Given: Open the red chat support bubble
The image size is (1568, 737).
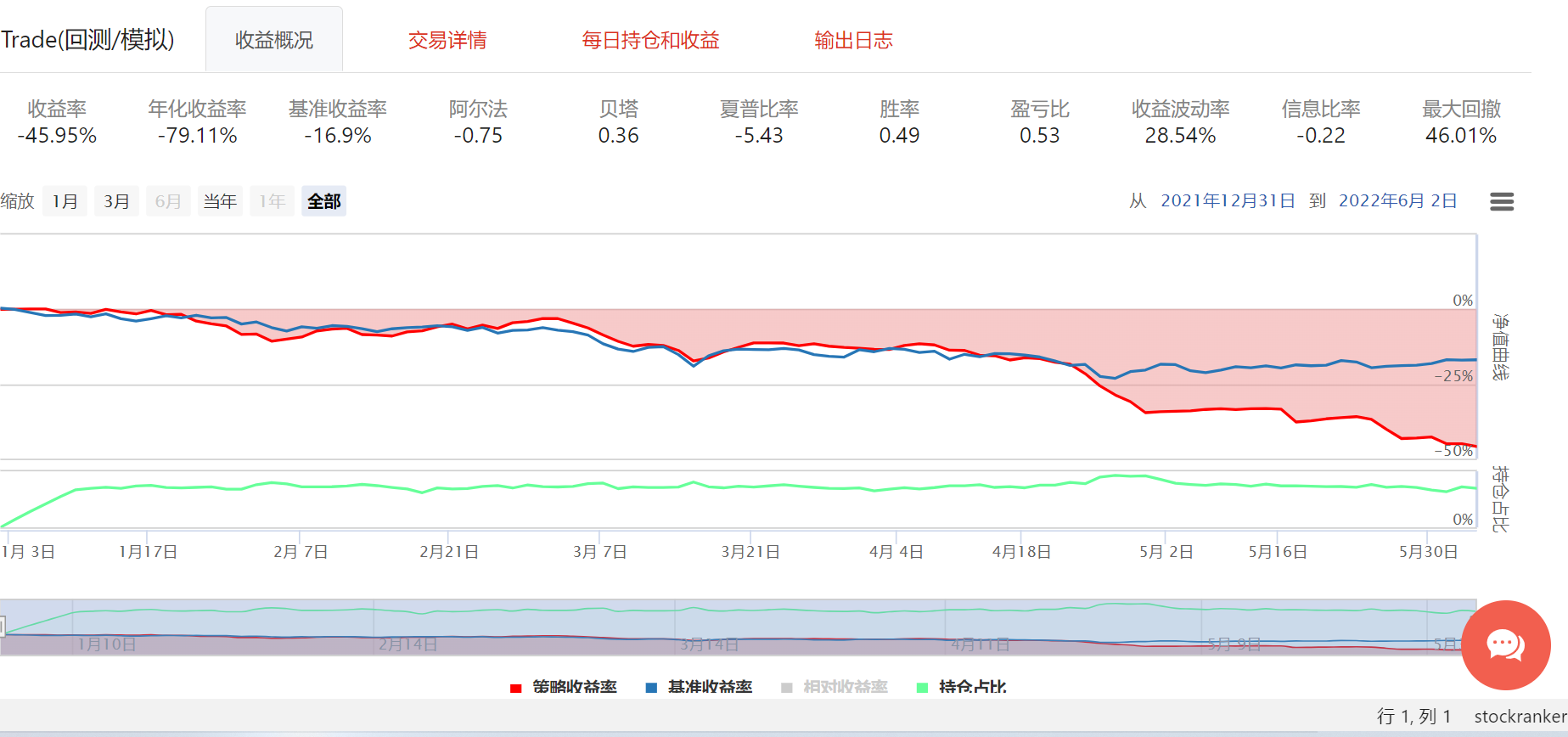Looking at the screenshot, I should [1505, 644].
